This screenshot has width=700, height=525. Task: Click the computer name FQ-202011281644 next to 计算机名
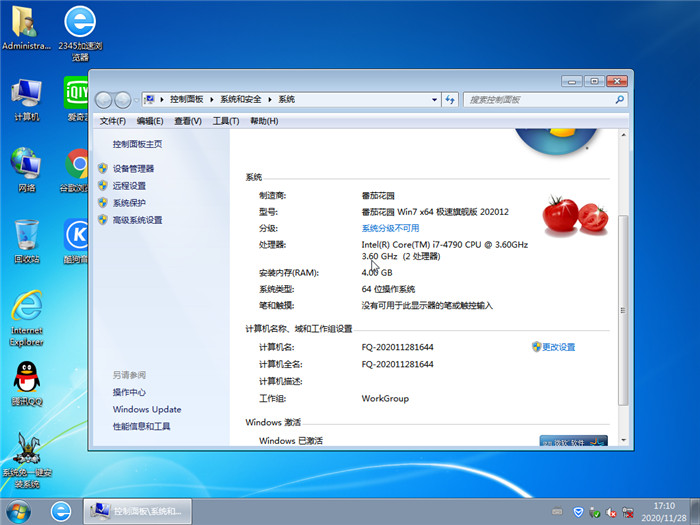(397, 347)
